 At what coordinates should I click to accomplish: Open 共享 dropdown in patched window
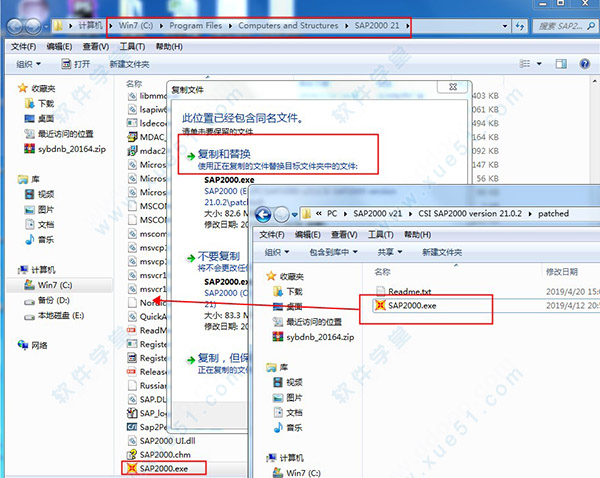tap(390, 252)
